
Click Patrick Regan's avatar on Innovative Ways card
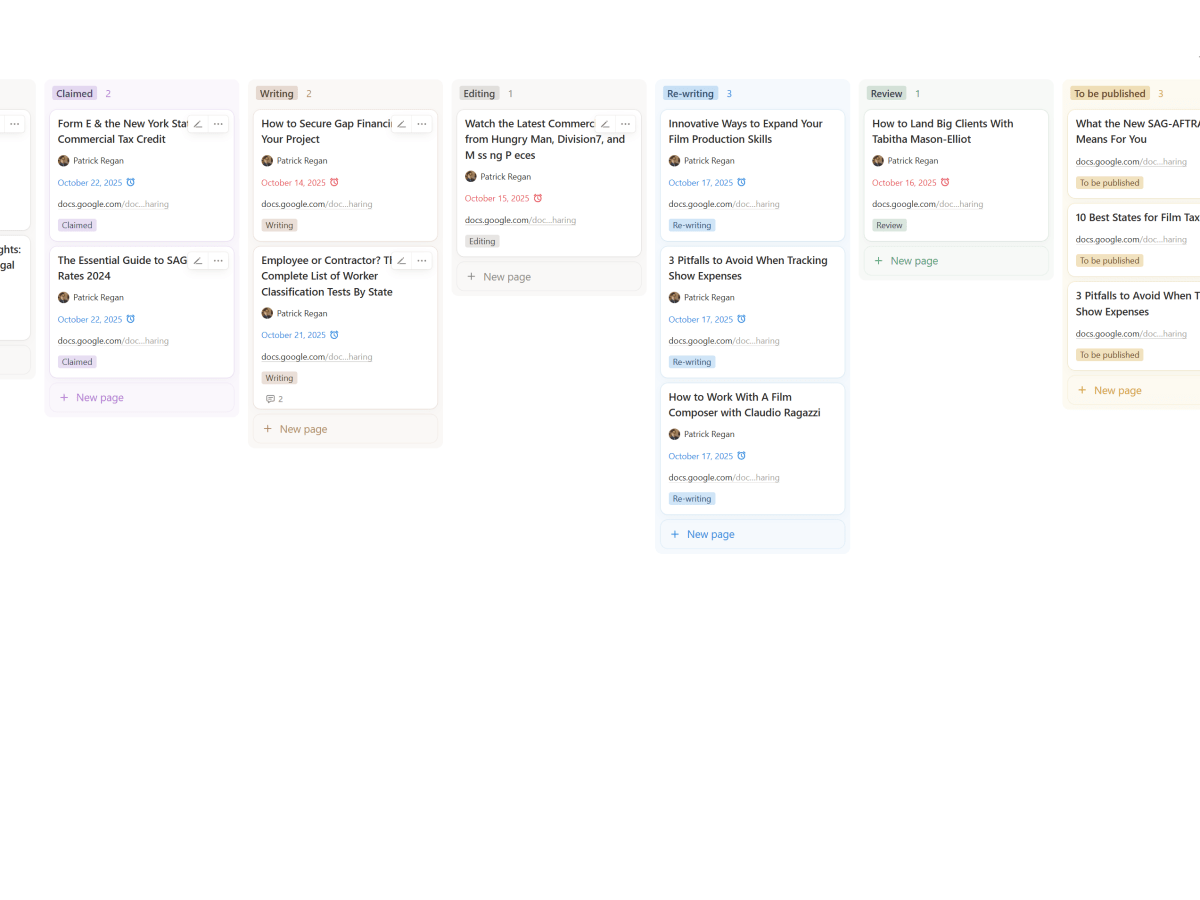click(673, 160)
